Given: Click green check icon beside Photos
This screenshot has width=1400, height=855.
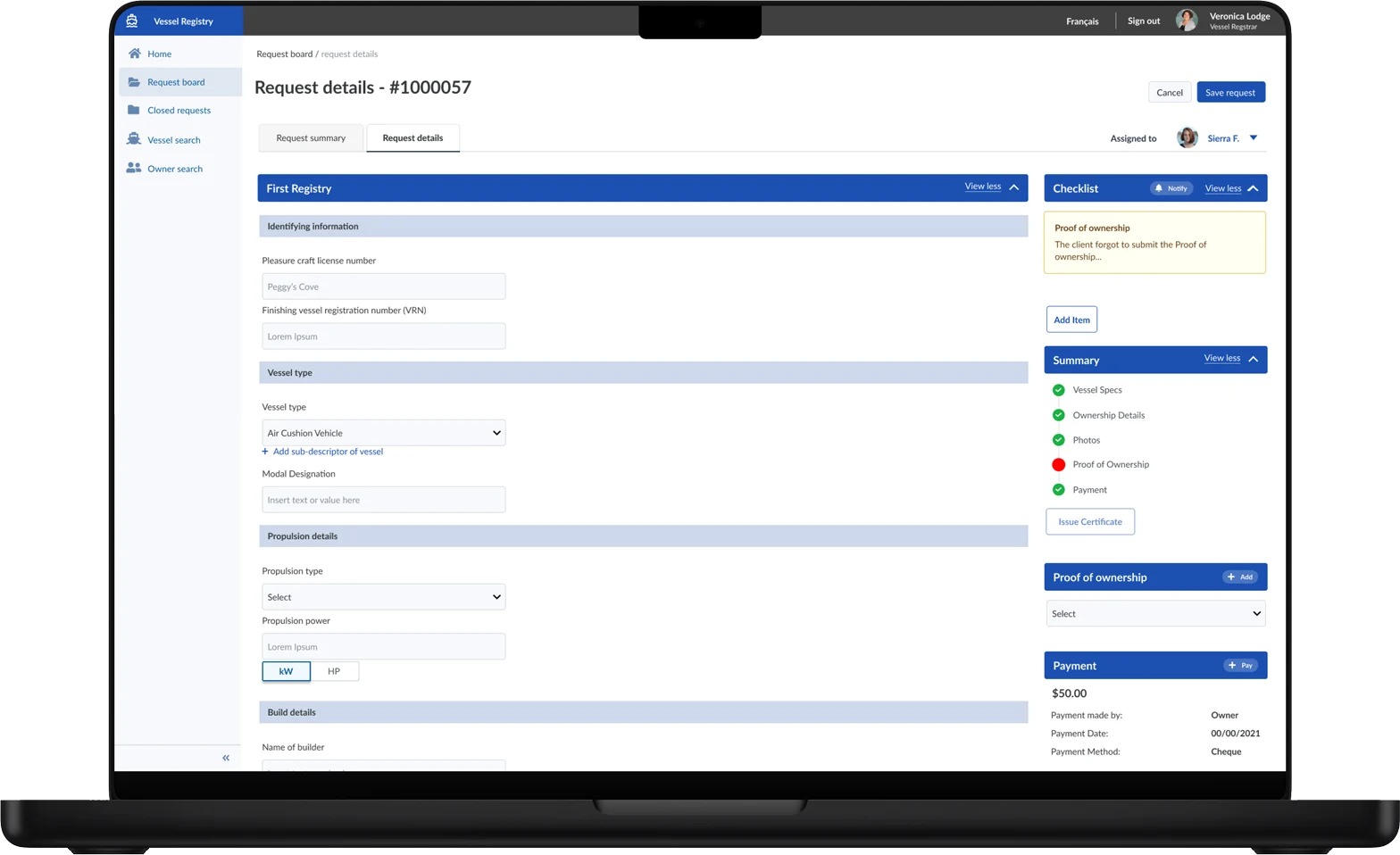Looking at the screenshot, I should 1058,440.
